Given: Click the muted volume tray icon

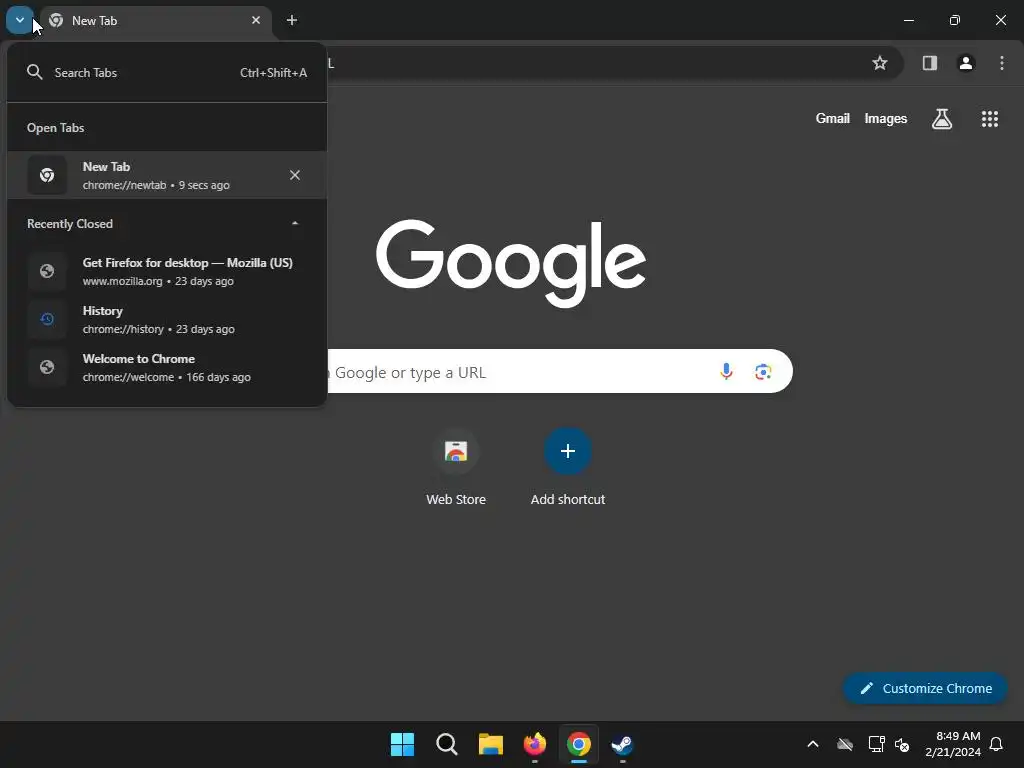Looking at the screenshot, I should [902, 744].
